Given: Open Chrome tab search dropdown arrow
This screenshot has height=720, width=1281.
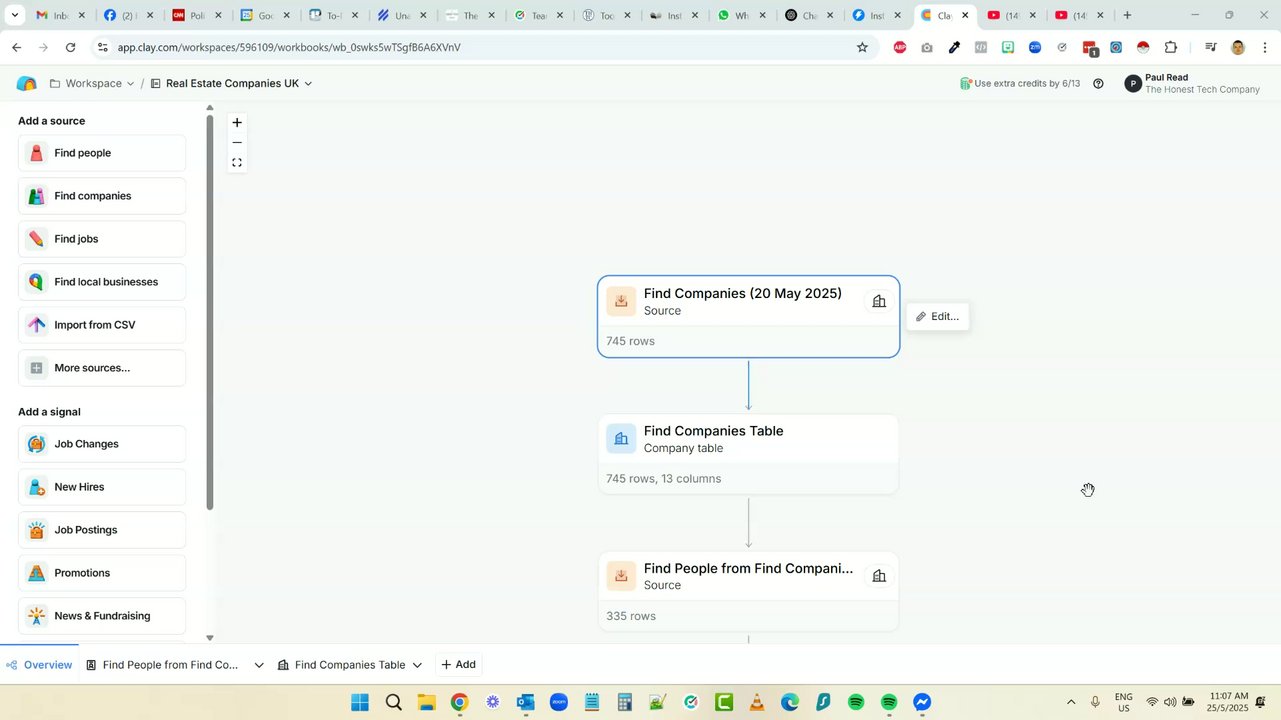Looking at the screenshot, I should coord(14,15).
